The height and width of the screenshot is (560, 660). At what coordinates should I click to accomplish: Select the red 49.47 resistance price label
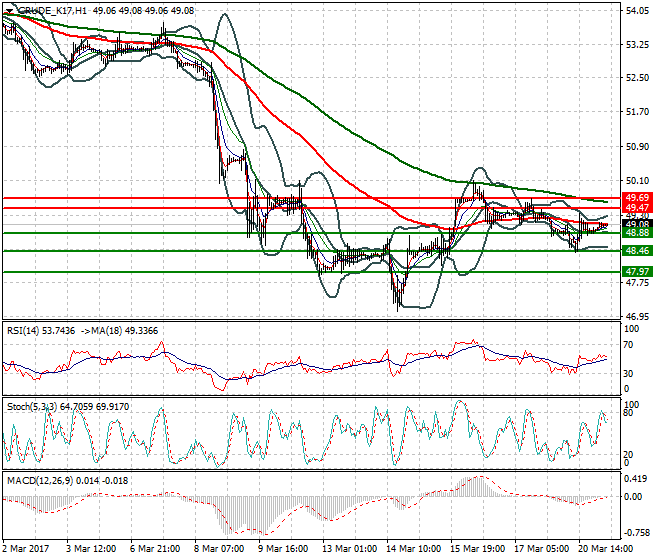pyautogui.click(x=637, y=208)
